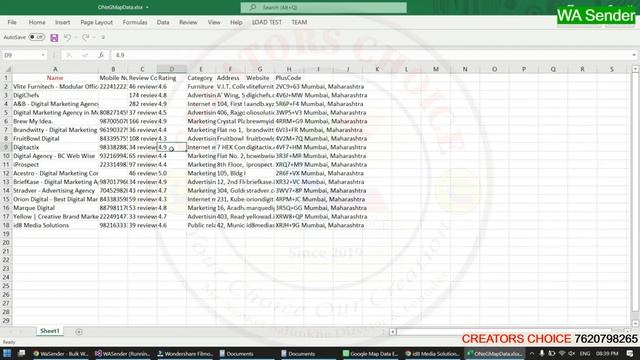Switch to the Home ribbon tab

tap(37, 22)
